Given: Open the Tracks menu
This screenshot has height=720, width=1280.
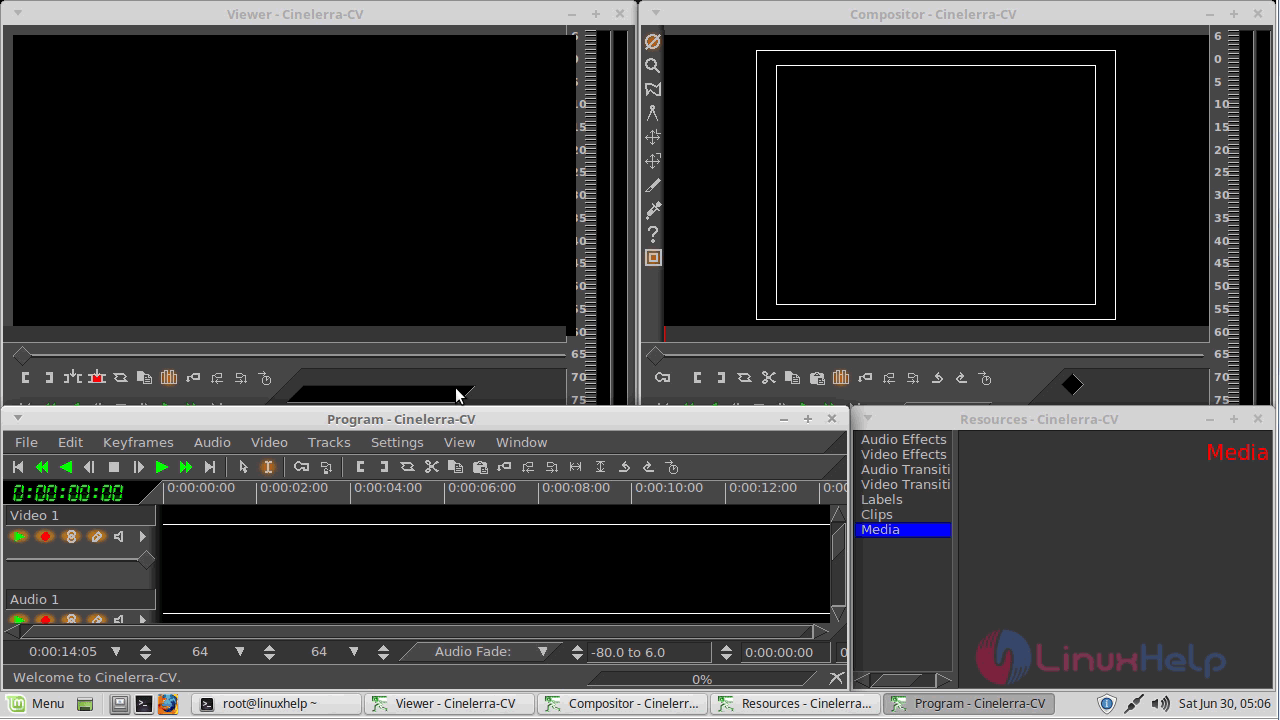Looking at the screenshot, I should coord(329,442).
